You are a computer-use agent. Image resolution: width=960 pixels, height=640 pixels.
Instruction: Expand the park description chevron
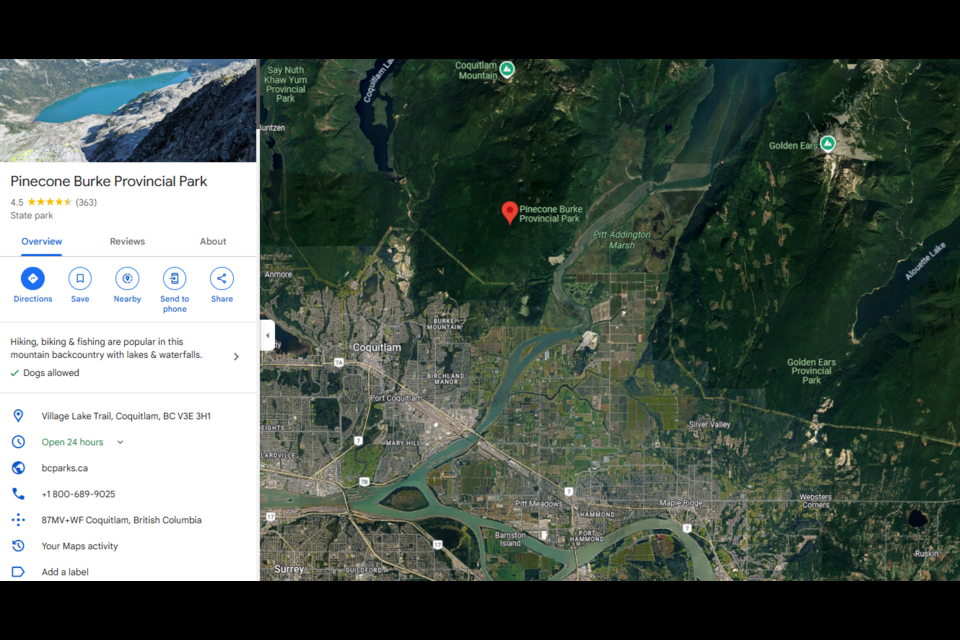coord(236,356)
